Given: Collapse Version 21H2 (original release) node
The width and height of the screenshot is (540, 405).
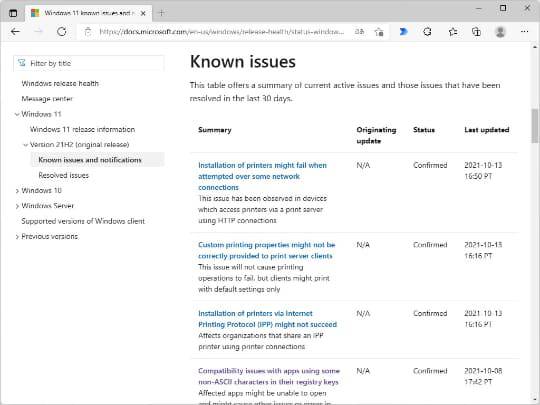Looking at the screenshot, I should [x=25, y=145].
